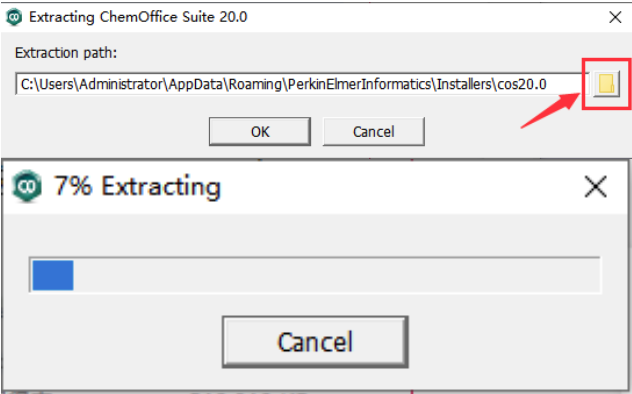
Task: Confirm extraction with the OK button
Action: click(260, 131)
